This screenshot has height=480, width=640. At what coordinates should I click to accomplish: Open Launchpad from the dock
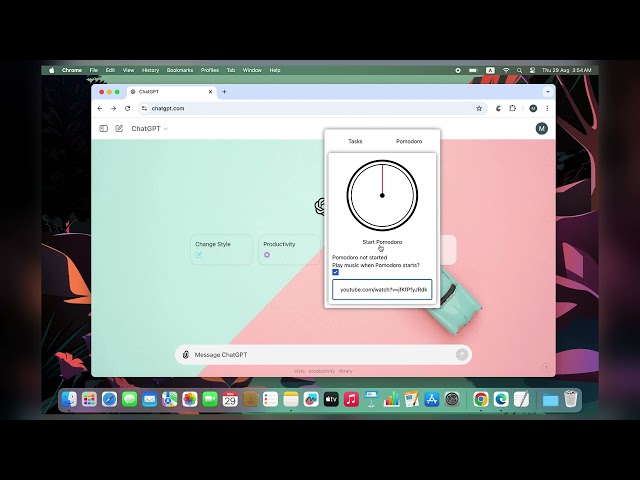click(x=89, y=399)
